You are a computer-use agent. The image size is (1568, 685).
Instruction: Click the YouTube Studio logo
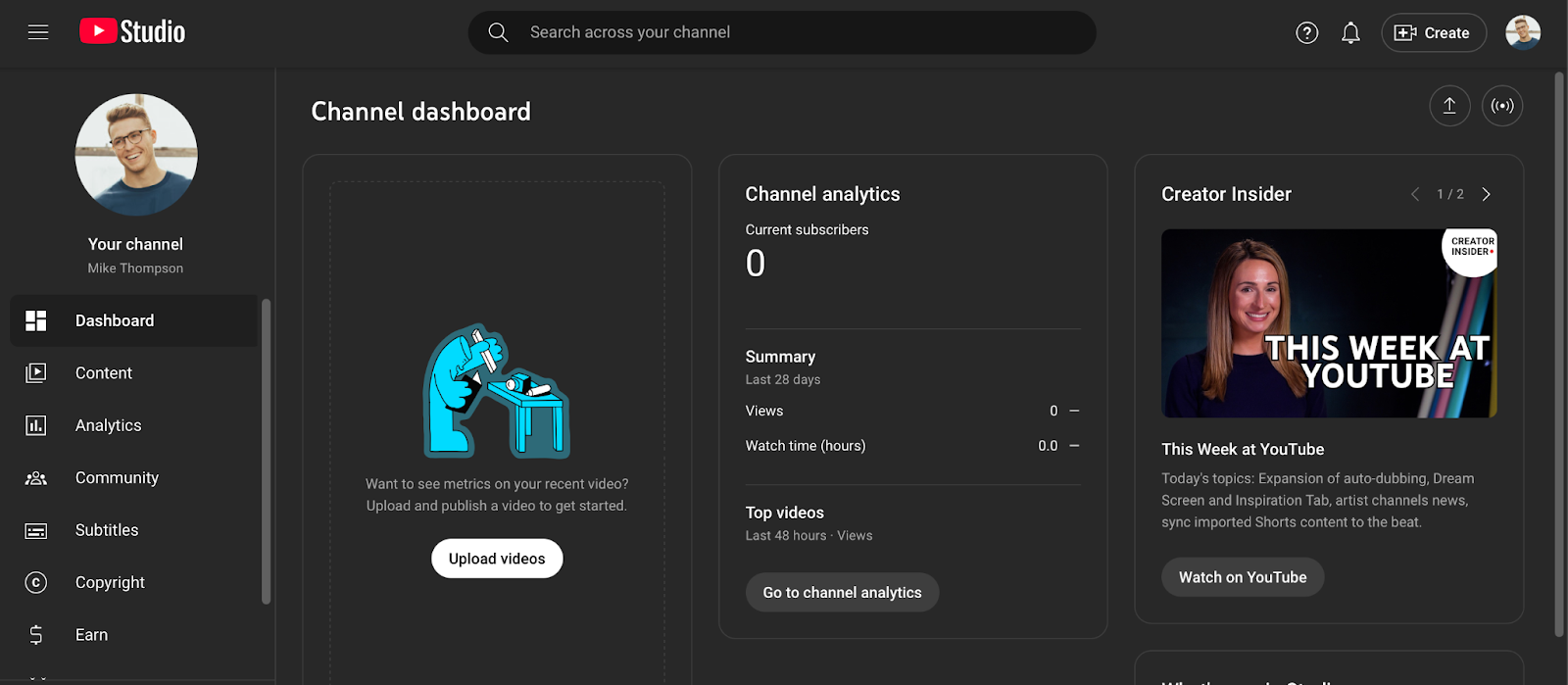point(132,31)
